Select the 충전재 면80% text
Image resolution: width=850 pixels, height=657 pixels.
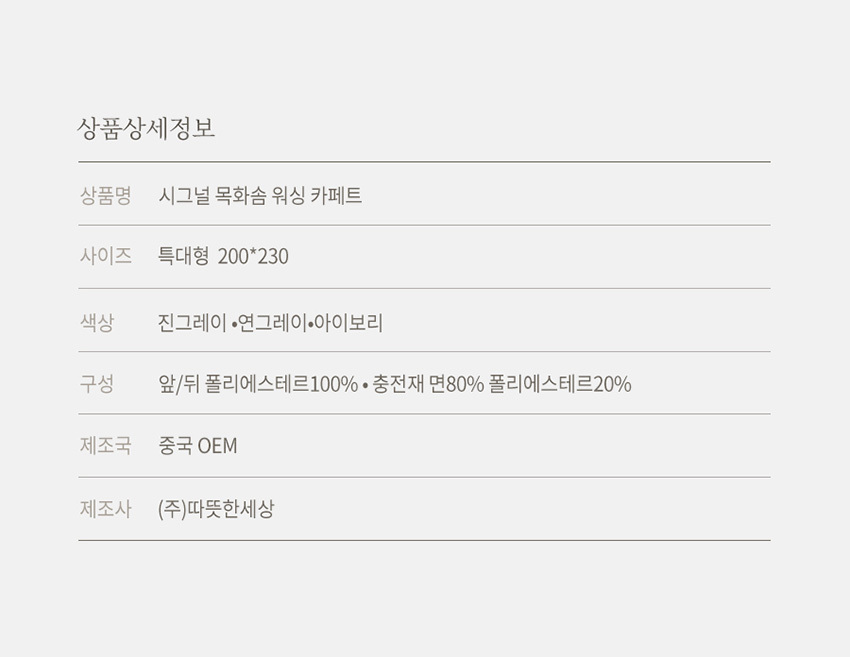(428, 385)
